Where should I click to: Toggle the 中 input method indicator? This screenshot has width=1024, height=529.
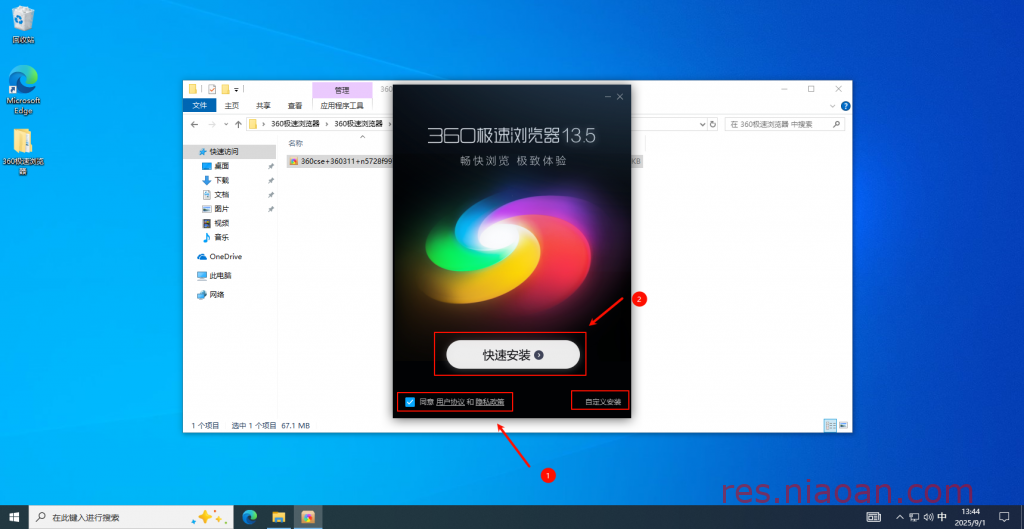942,517
